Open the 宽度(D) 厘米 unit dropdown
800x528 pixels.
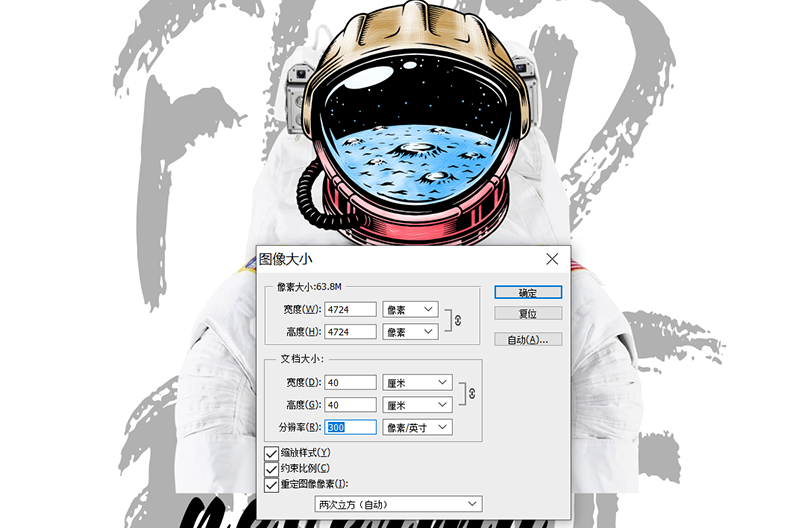[417, 382]
